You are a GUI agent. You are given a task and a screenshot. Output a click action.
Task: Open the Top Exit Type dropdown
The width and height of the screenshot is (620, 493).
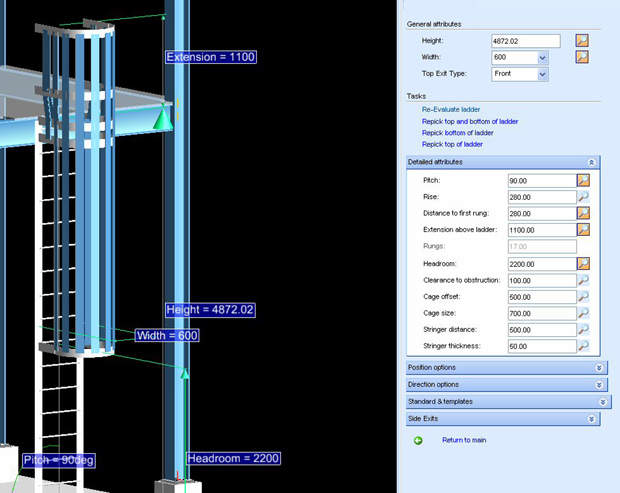point(543,74)
